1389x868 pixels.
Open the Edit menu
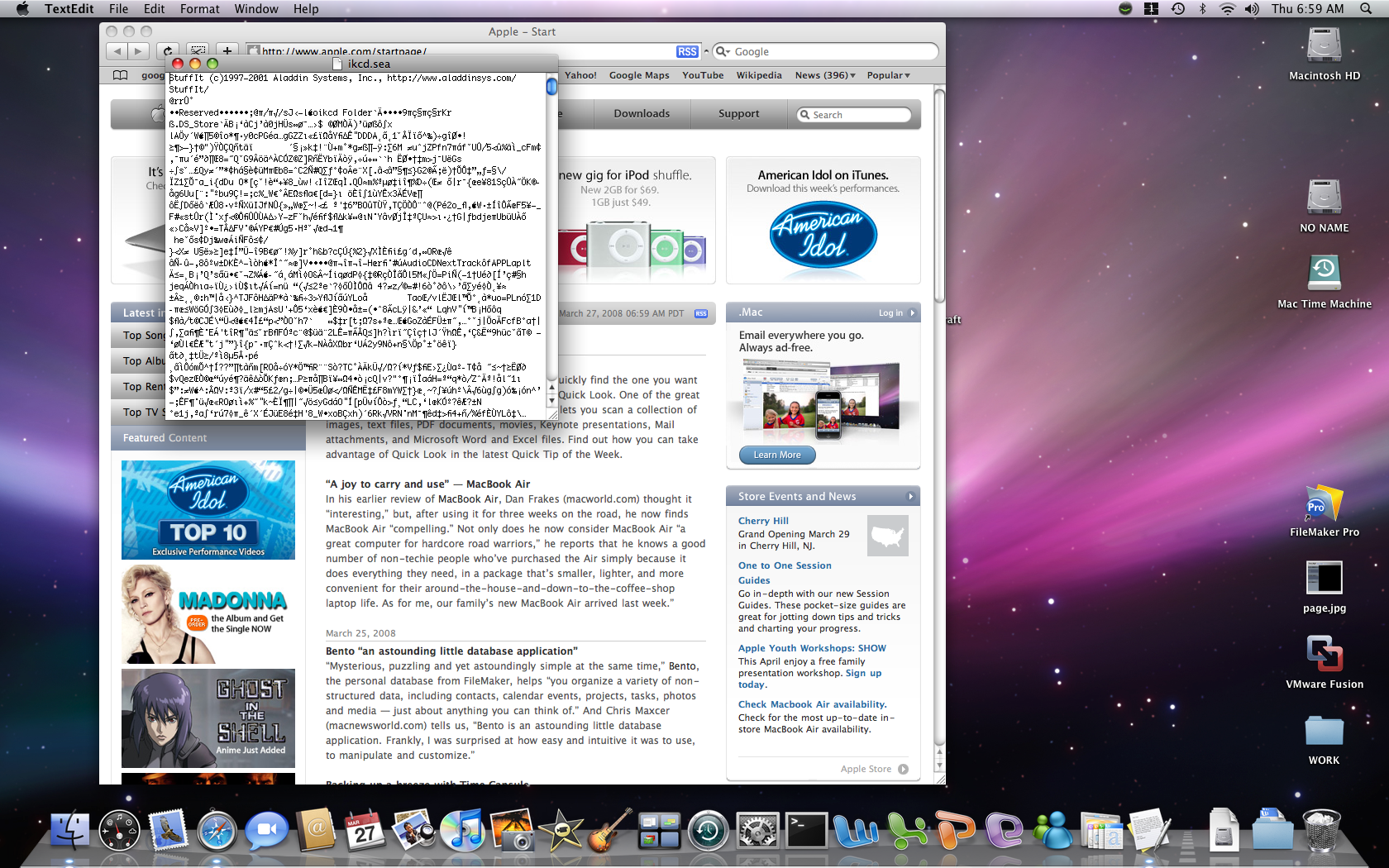click(x=154, y=9)
